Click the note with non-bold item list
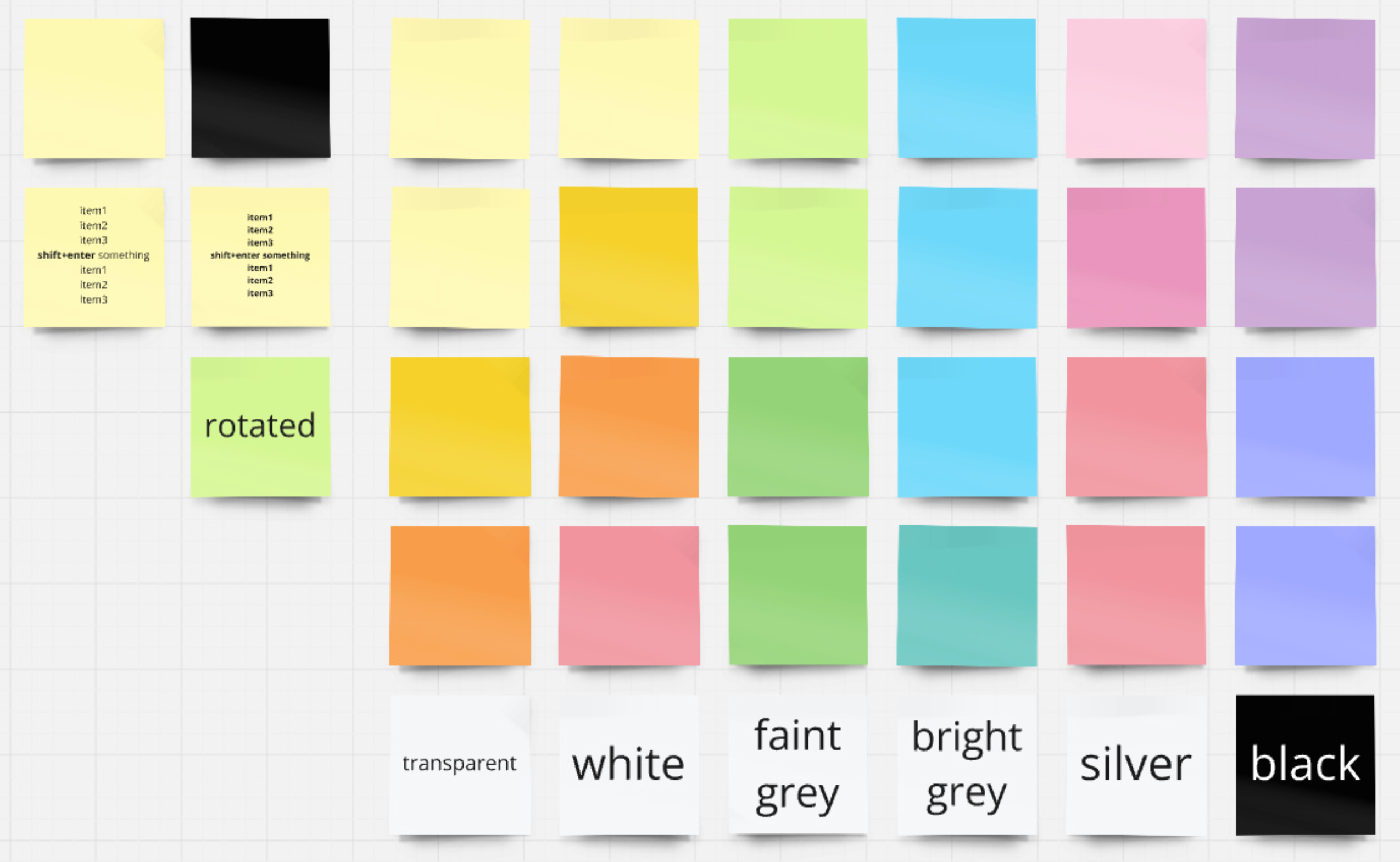Viewport: 1400px width, 862px height. (x=94, y=257)
